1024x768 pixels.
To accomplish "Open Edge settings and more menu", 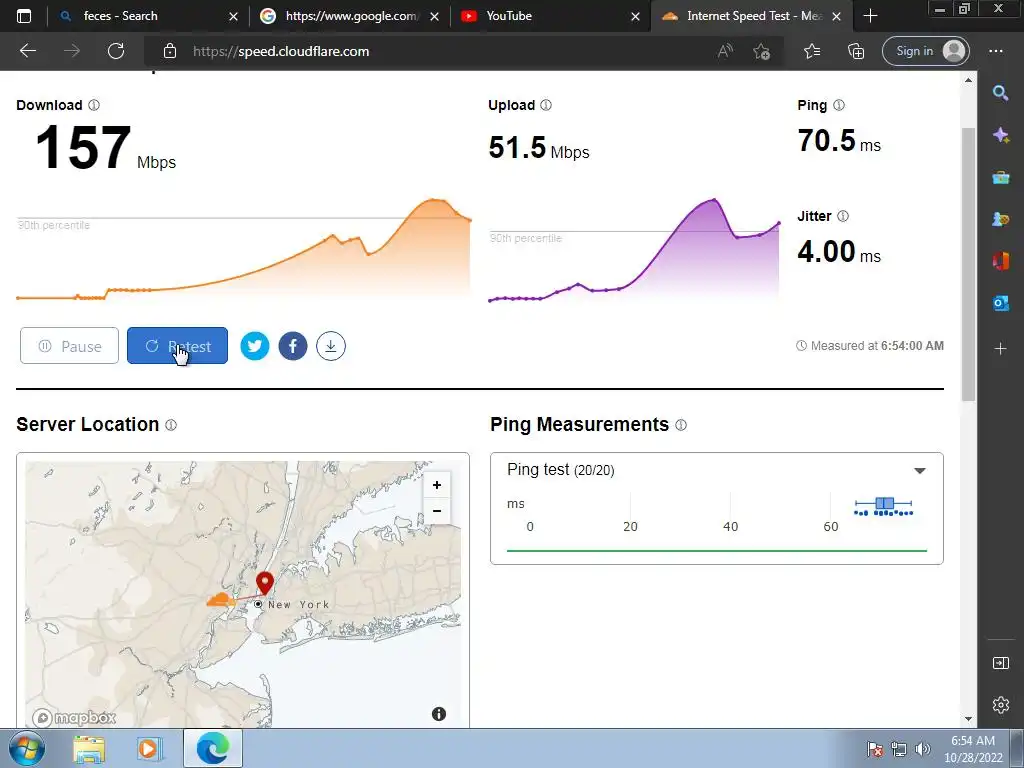I will [x=995, y=51].
